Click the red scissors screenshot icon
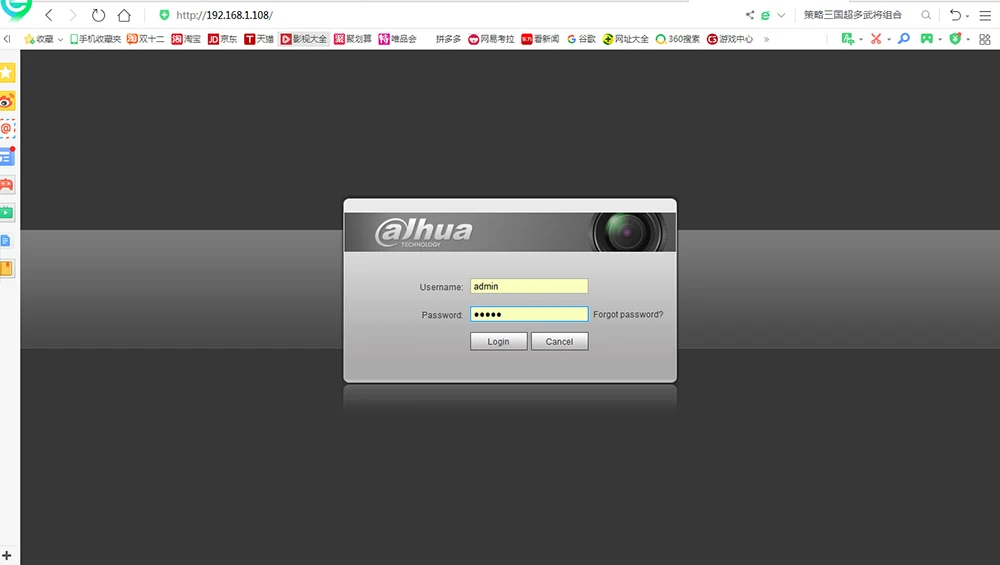 pyautogui.click(x=876, y=39)
